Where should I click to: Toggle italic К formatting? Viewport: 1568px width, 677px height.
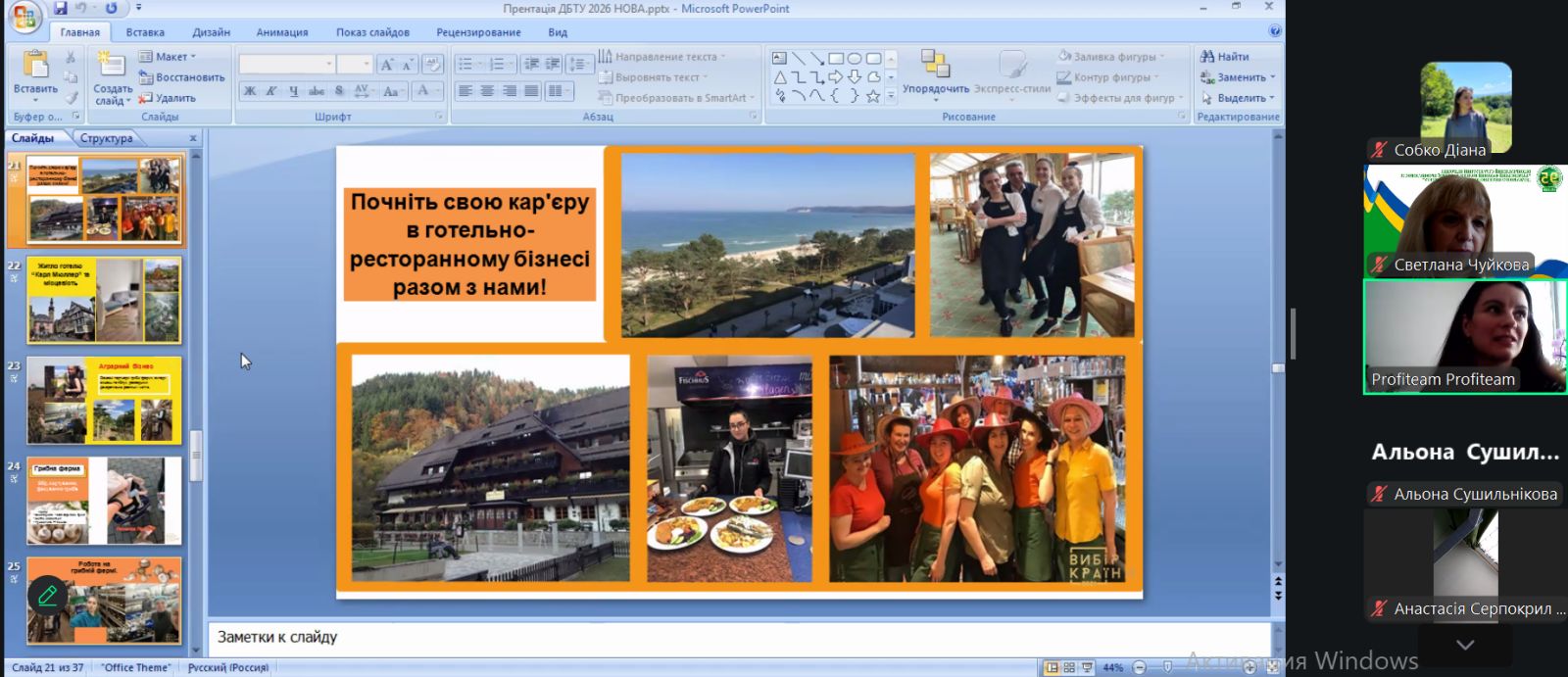[271, 91]
